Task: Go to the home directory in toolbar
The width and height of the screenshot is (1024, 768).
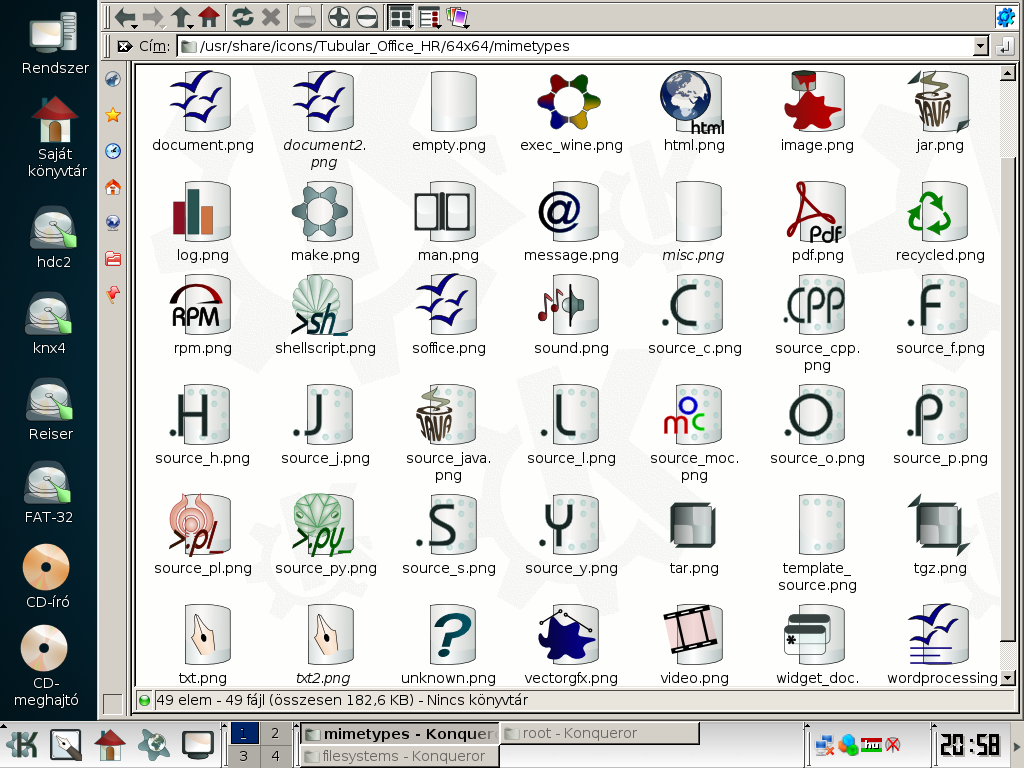Action: click(x=210, y=17)
